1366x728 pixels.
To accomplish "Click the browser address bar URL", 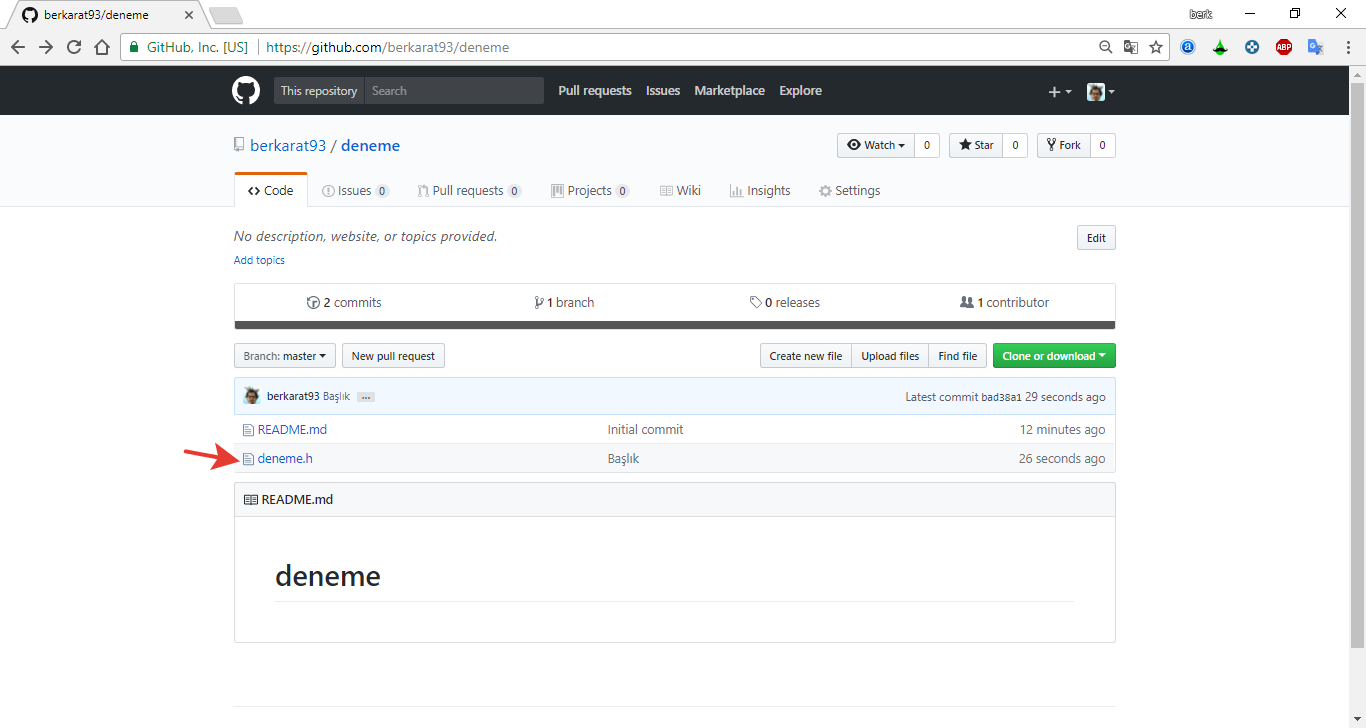I will 388,47.
